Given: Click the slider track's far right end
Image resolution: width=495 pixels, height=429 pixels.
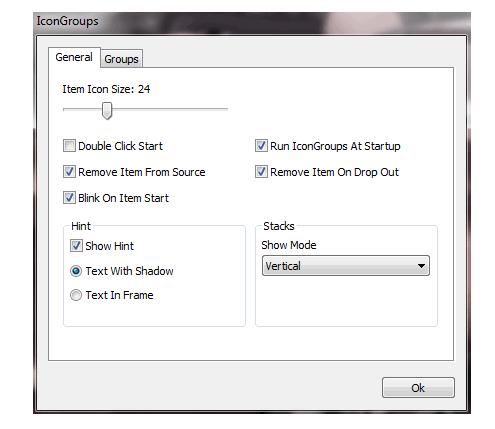Looking at the screenshot, I should coord(226,109).
